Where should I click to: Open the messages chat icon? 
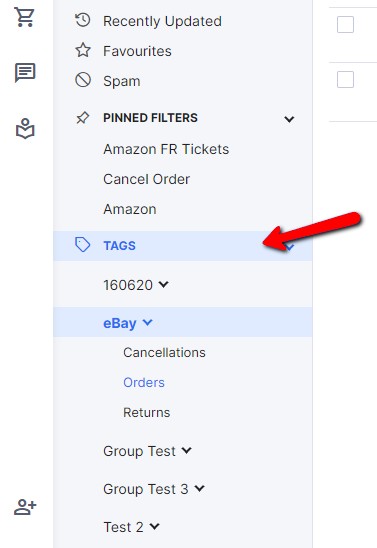click(25, 72)
